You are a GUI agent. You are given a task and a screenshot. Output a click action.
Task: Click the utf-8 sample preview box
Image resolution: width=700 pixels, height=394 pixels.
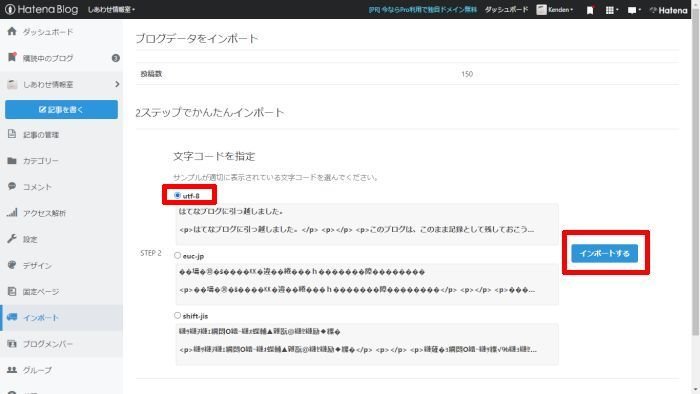point(367,224)
